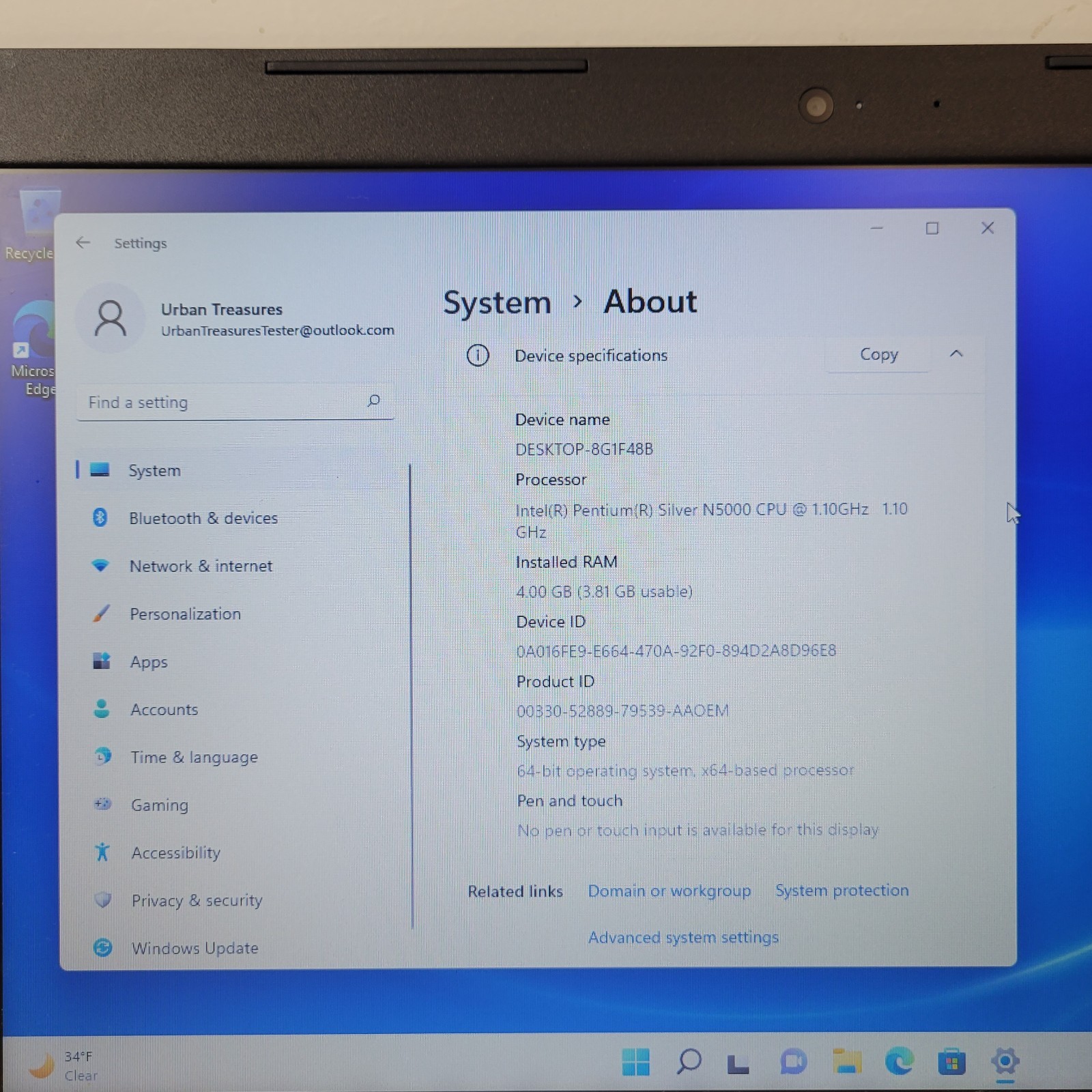Screen dimensions: 1092x1092
Task: Go to Bluetooth & devices settings
Action: (x=235, y=518)
